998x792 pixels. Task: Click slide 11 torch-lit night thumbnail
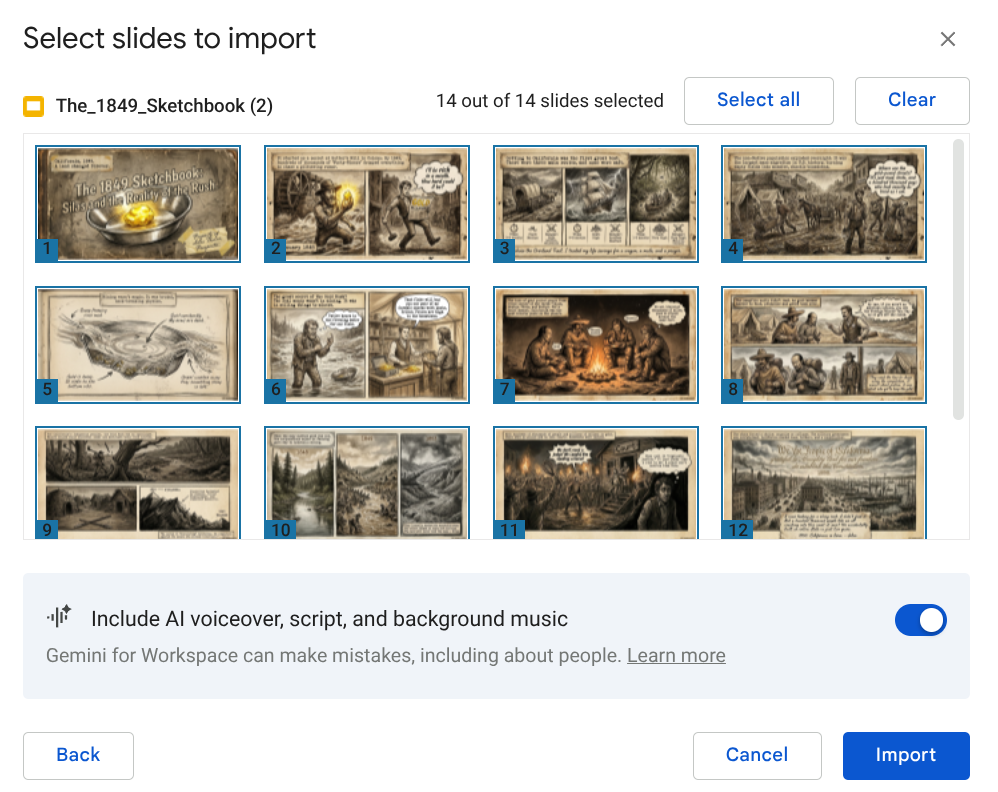pos(596,484)
